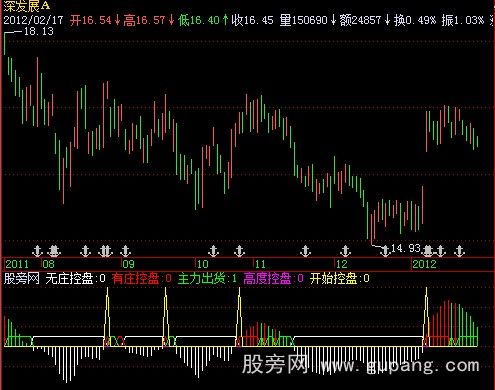Screen dimensions: 495x390
Task: Click the first info marker above the 2011 axis
Action: coord(37,251)
